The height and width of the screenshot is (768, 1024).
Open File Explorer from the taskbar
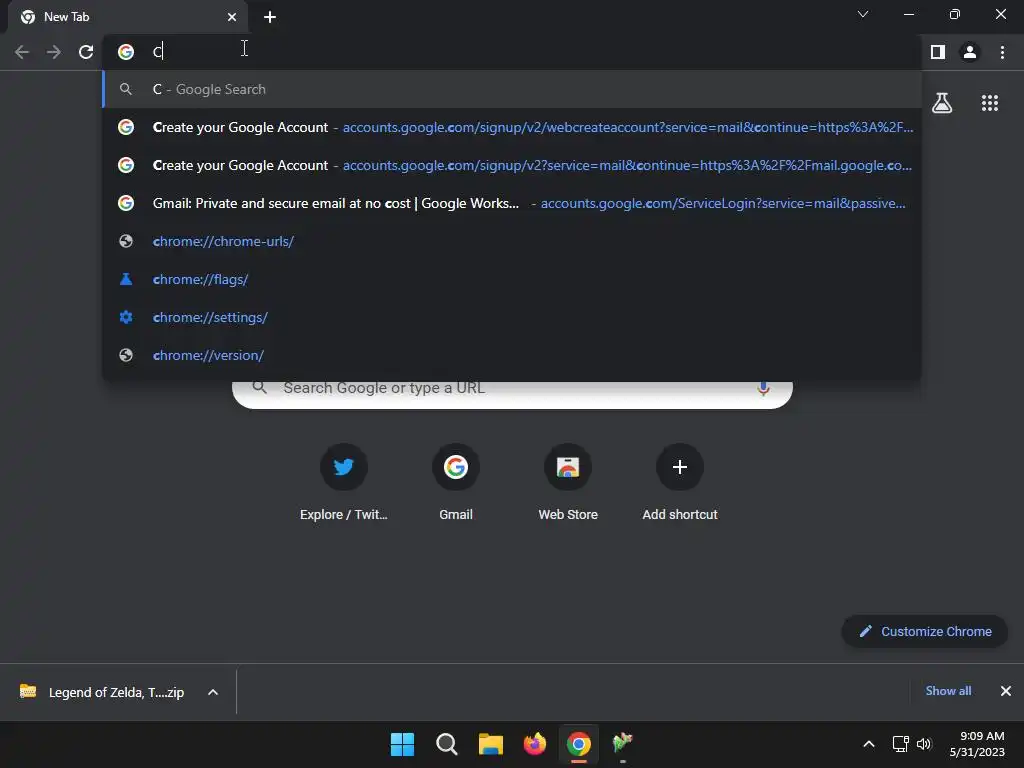point(490,744)
